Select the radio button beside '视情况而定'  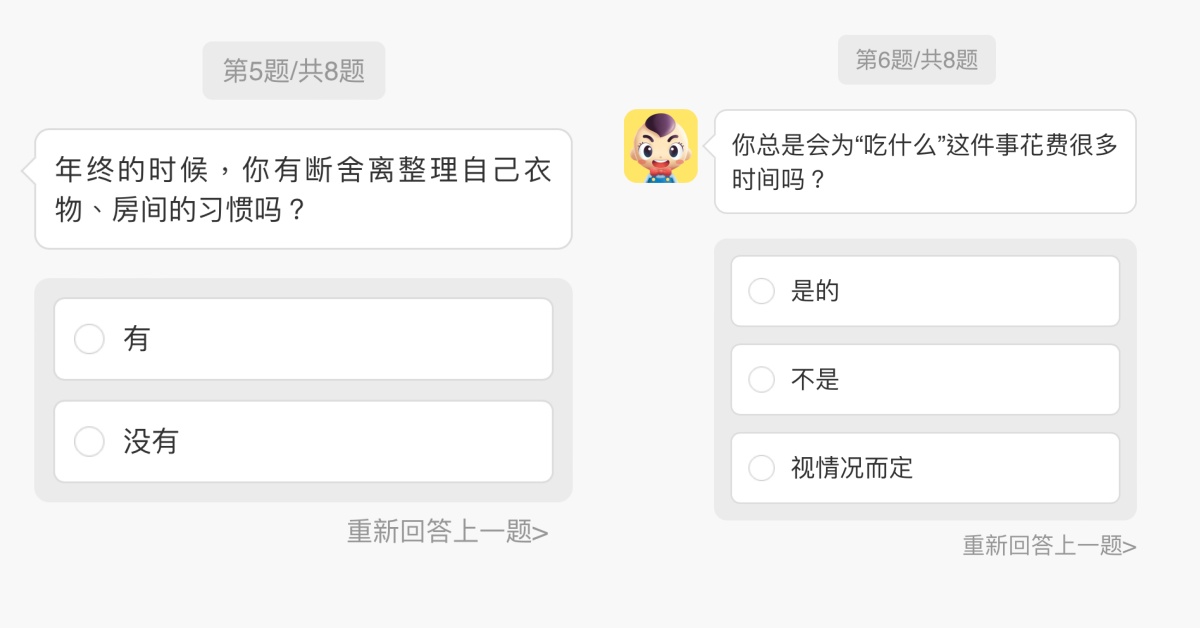(x=761, y=467)
